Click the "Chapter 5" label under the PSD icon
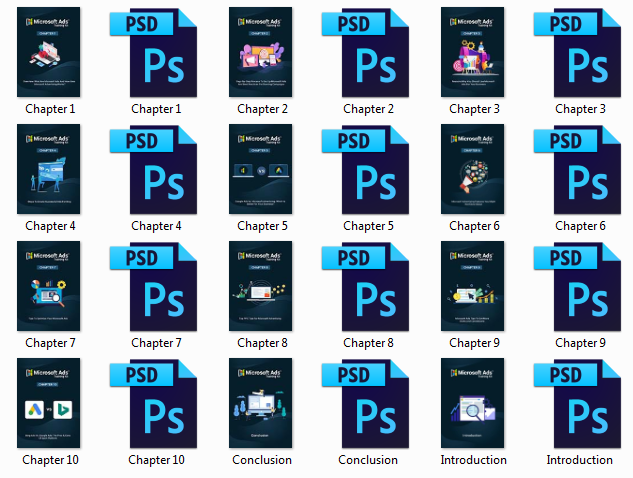The width and height of the screenshot is (633, 478). [368, 226]
